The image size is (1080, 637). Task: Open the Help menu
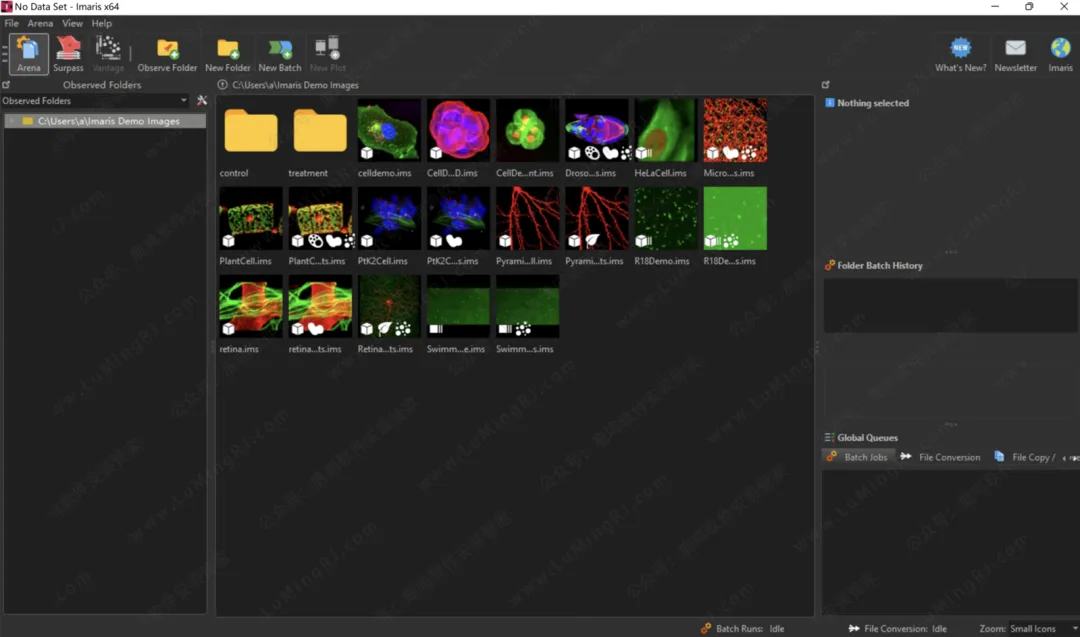coord(102,23)
